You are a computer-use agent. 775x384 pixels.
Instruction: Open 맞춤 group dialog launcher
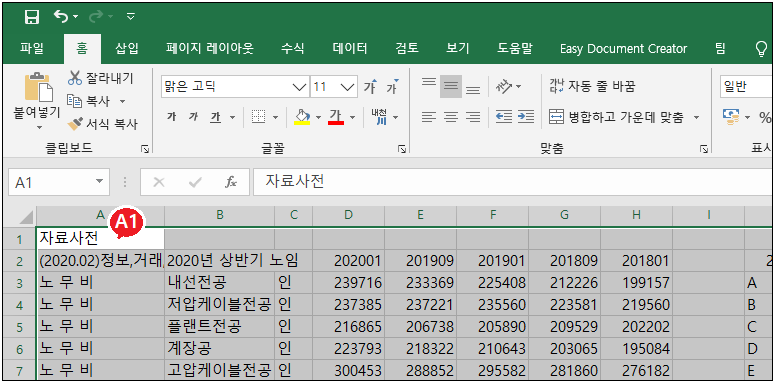703,148
